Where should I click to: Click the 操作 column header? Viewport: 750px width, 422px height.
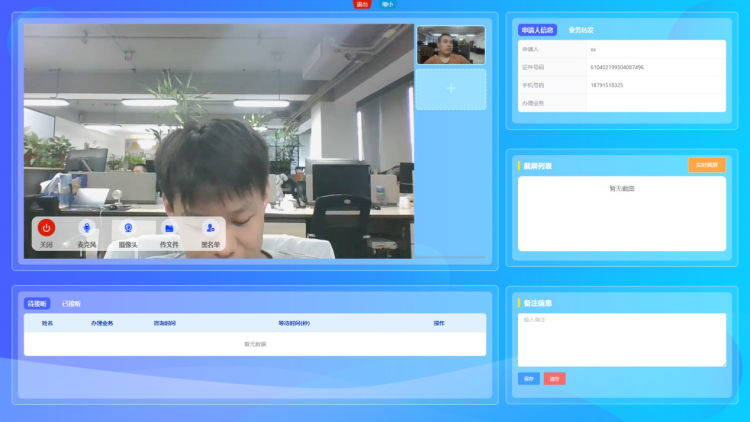click(439, 323)
